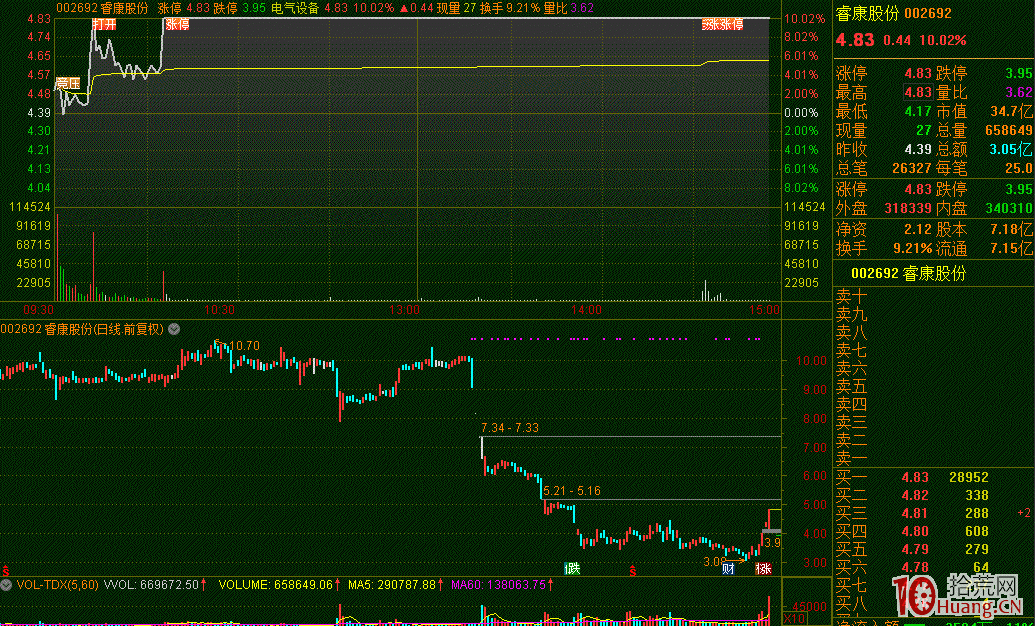Click the 买三 price 4.81

click(915, 513)
